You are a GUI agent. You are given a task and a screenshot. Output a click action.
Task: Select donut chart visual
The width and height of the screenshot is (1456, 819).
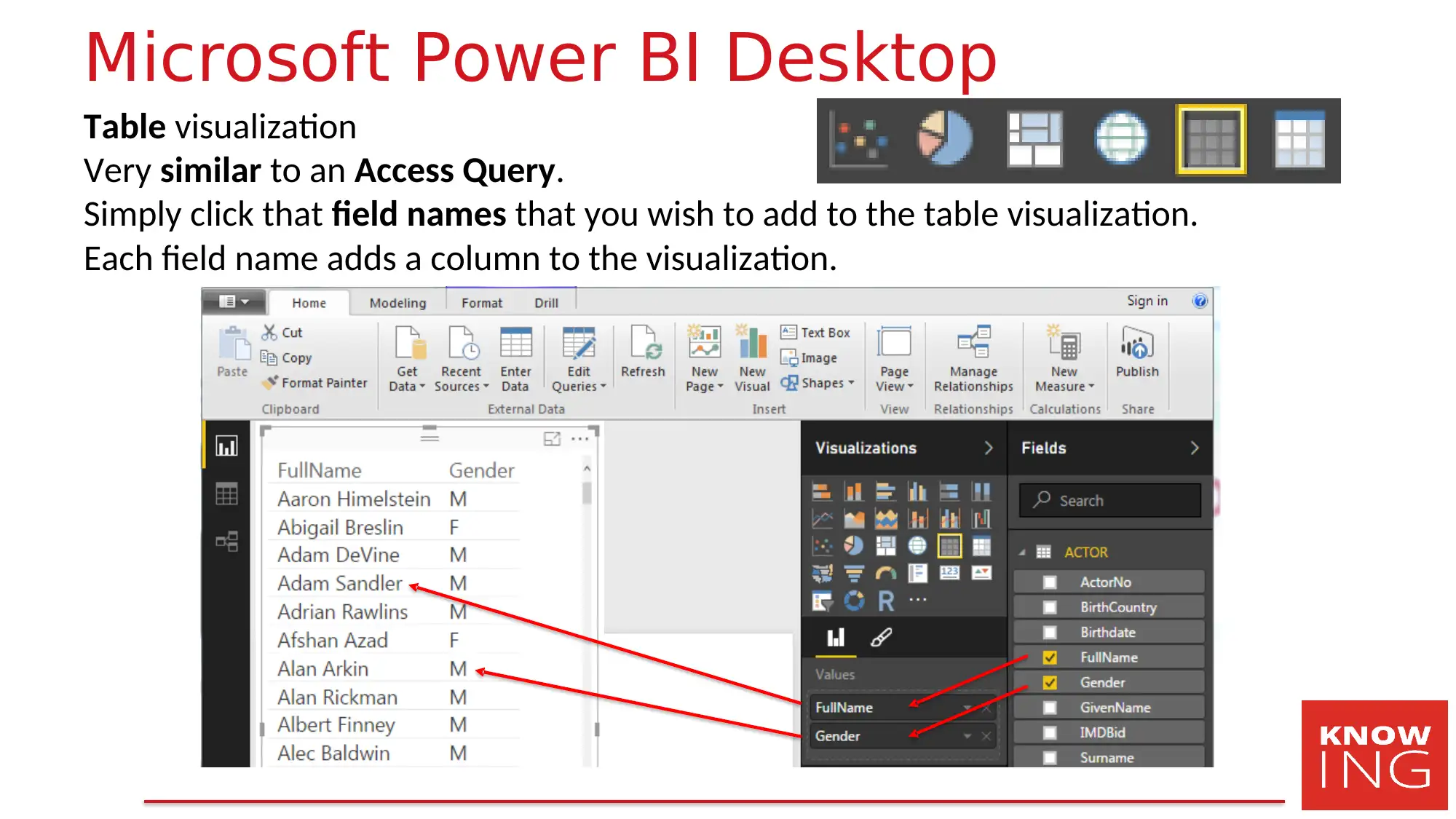point(853,601)
